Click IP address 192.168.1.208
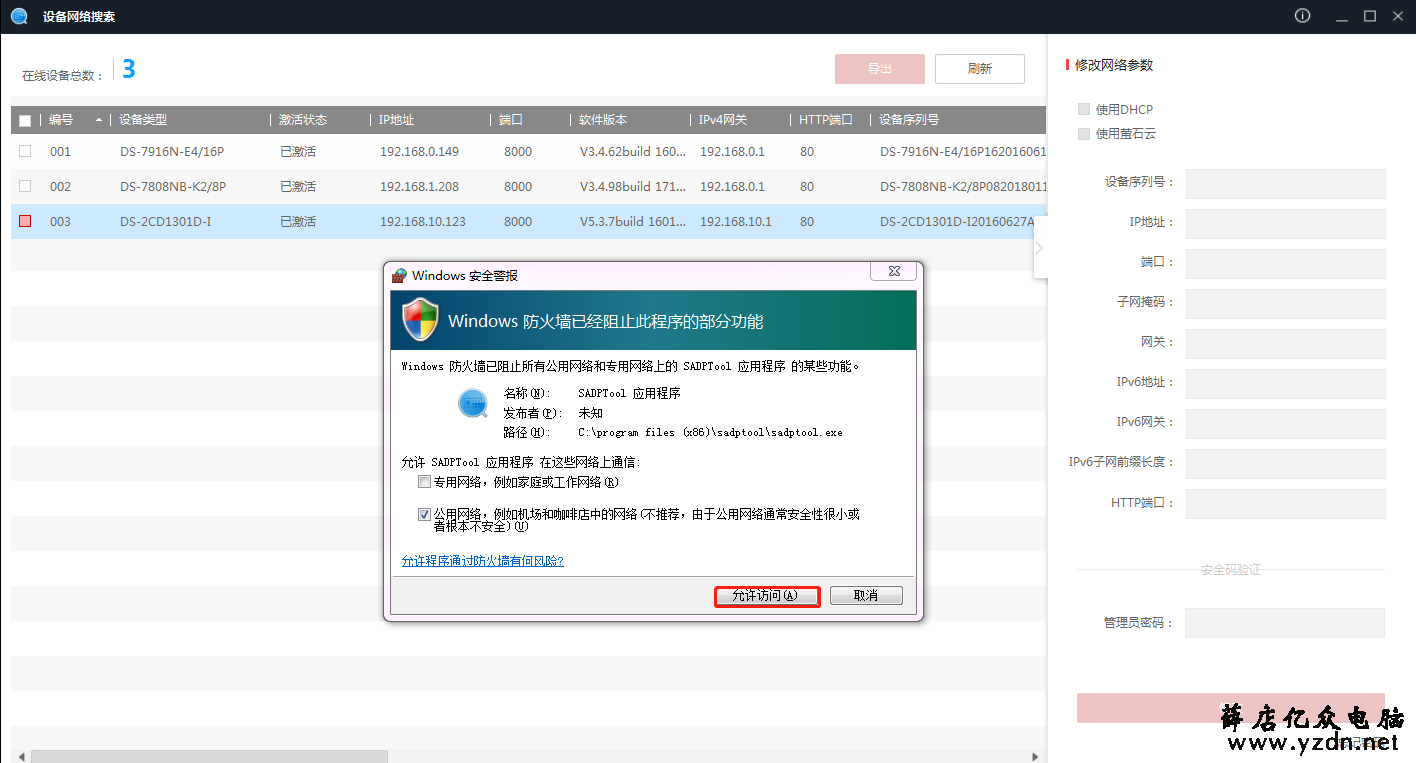Screen dimensions: 1416x763 click(x=419, y=187)
